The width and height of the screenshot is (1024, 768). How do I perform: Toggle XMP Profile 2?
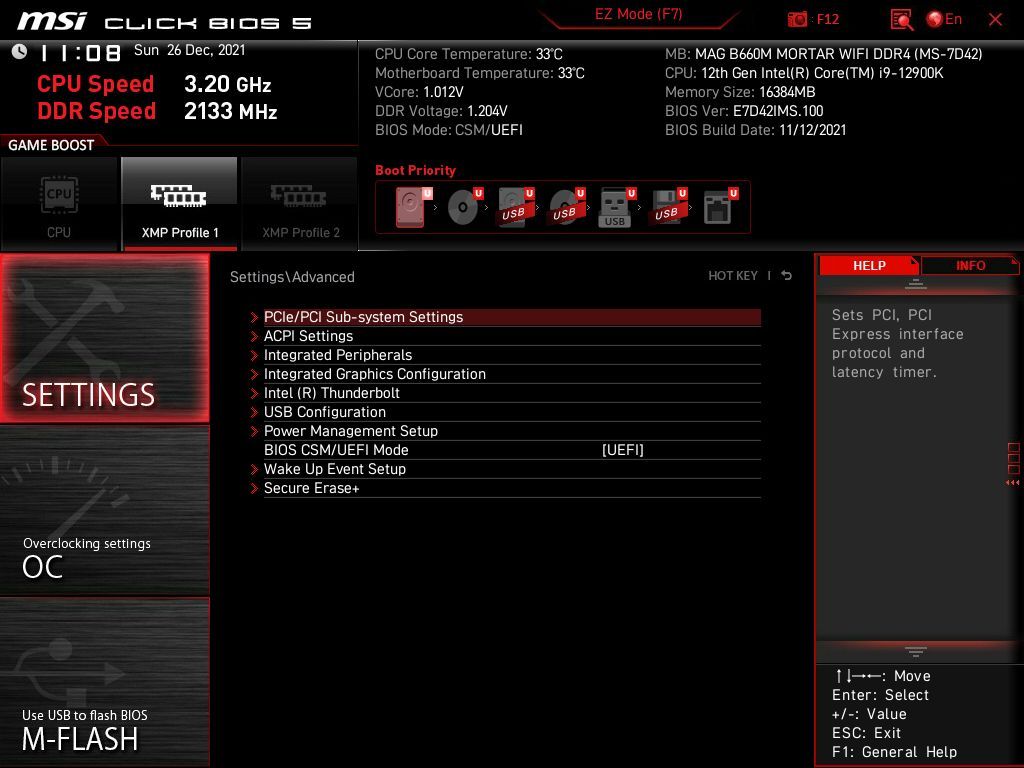tap(300, 204)
